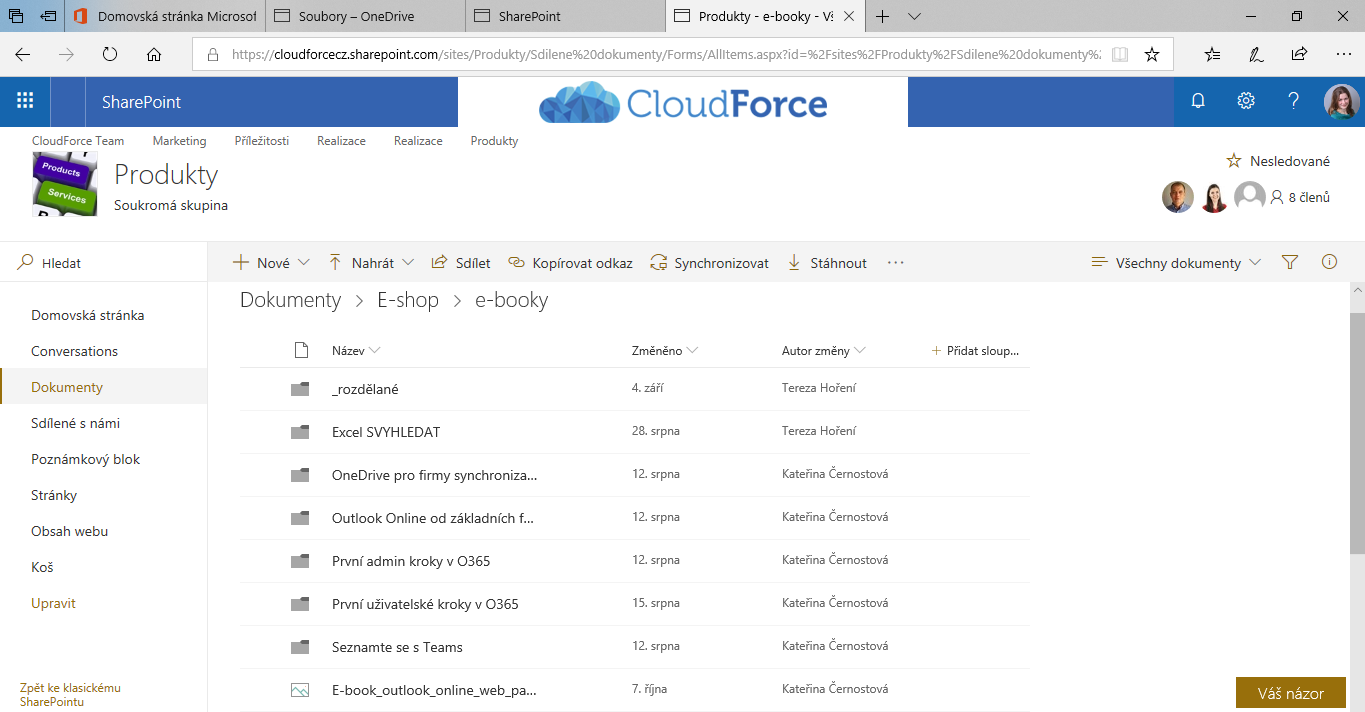The width and height of the screenshot is (1365, 712).
Task: Open Dokumenty in the left navigation
Action: pos(67,387)
